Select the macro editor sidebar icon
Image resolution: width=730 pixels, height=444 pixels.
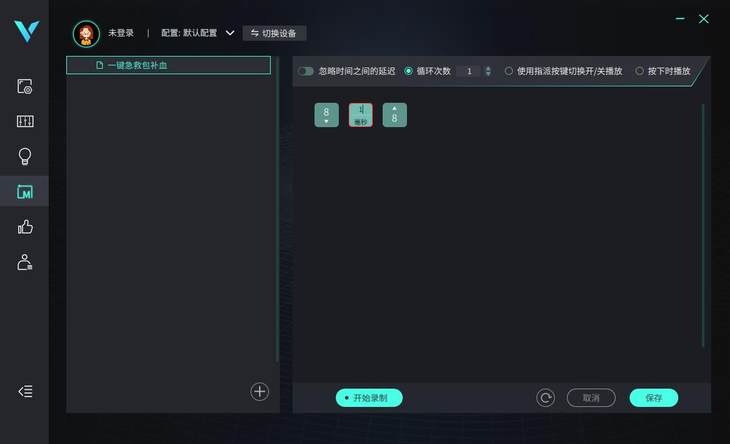point(25,191)
